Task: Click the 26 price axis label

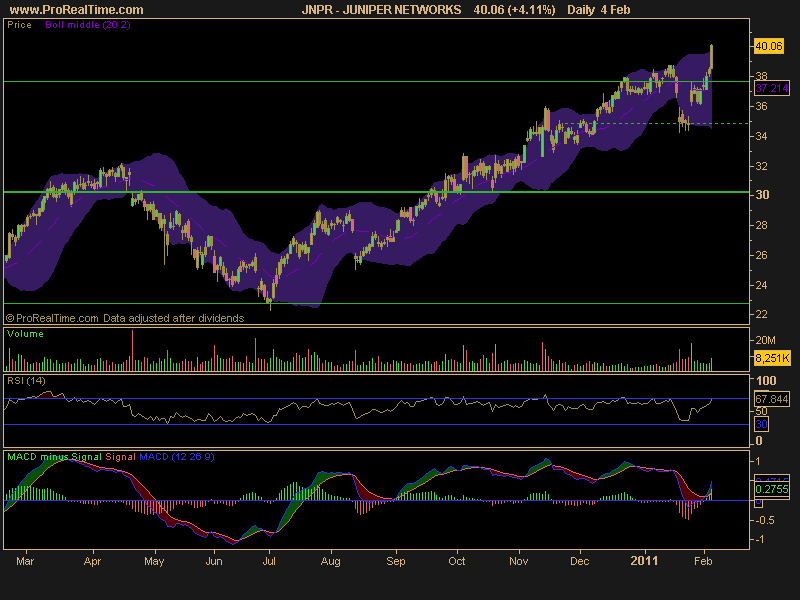Action: 761,255
